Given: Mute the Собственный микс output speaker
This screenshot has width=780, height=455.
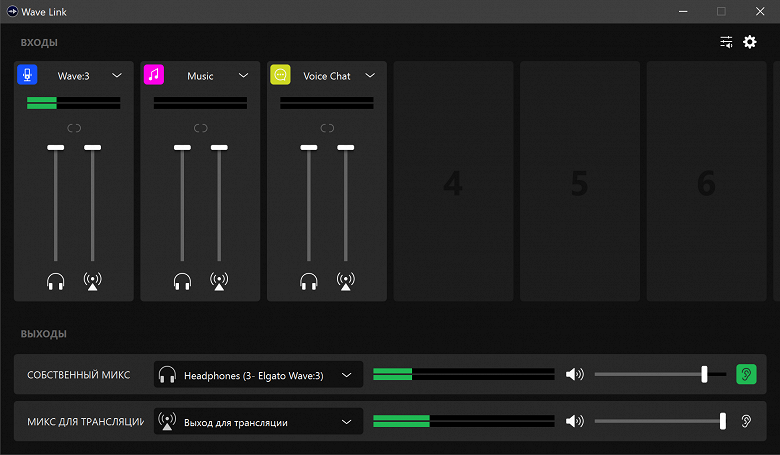Looking at the screenshot, I should [x=575, y=374].
